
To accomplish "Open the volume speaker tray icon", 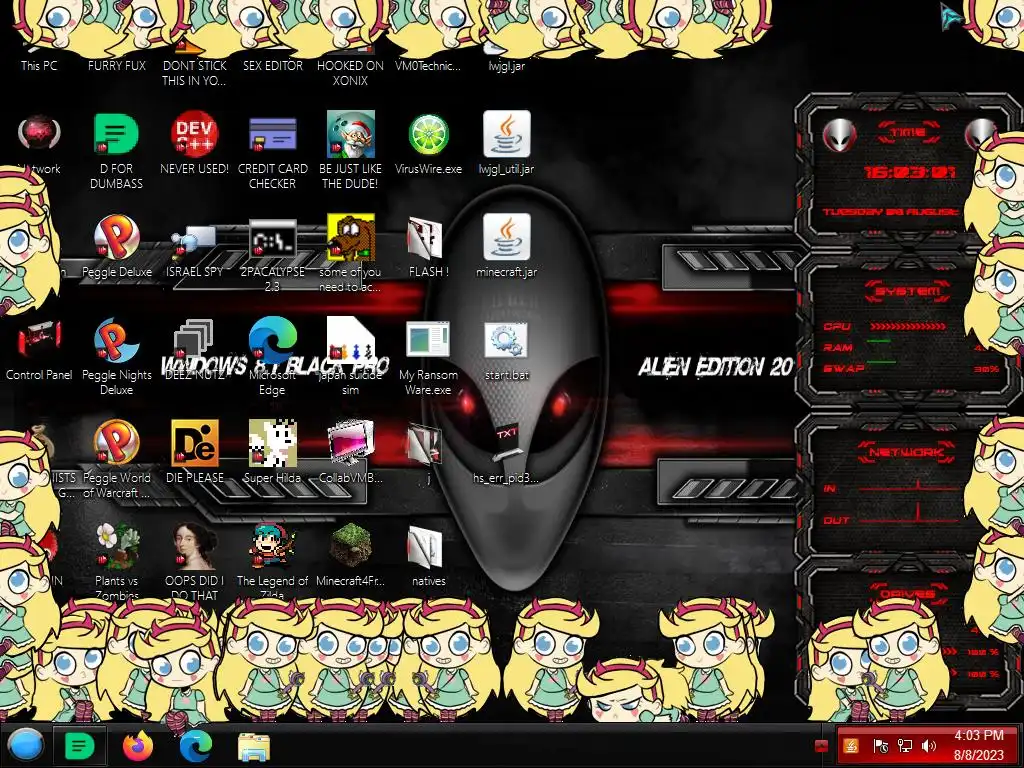I will point(928,746).
